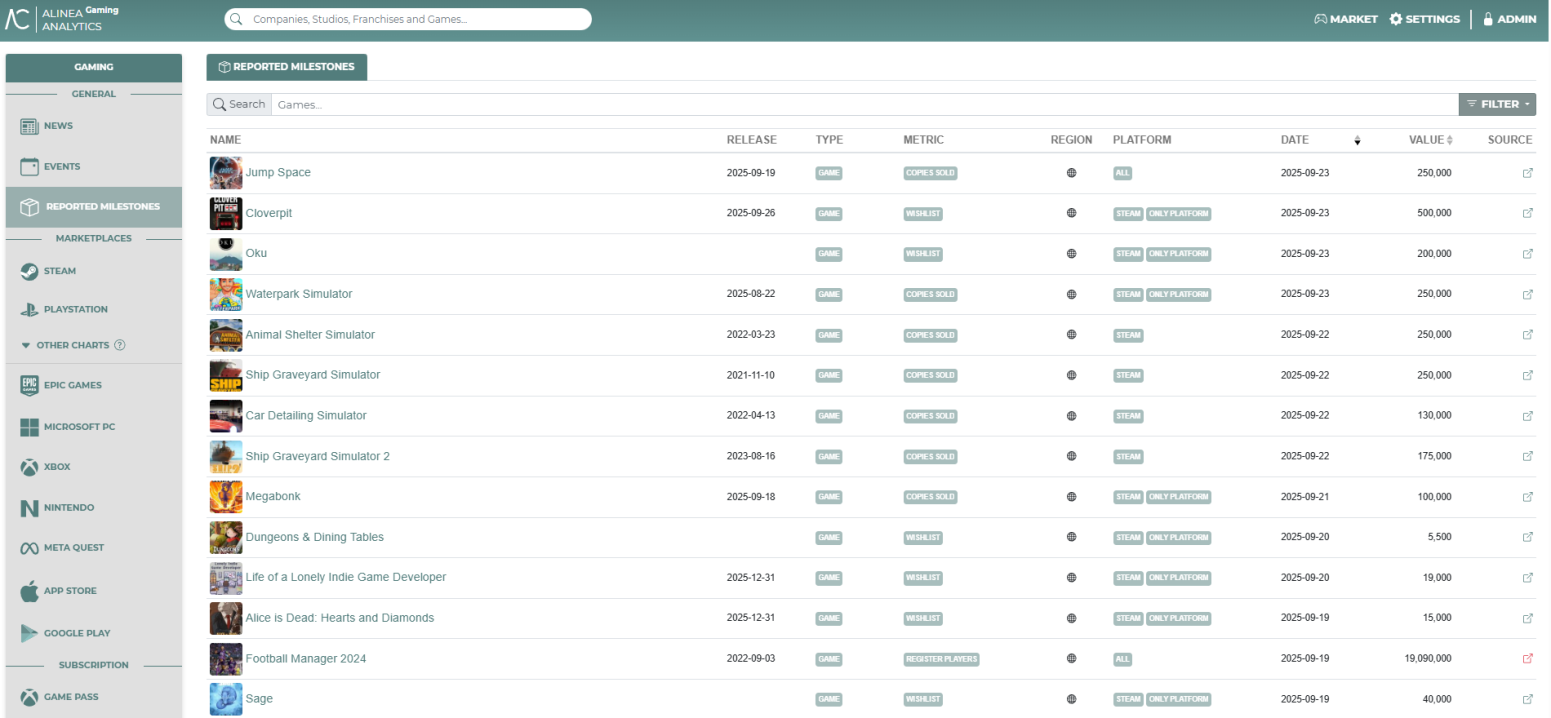1551x718 pixels.
Task: Open the Meta Quest chart
Action: (x=94, y=548)
